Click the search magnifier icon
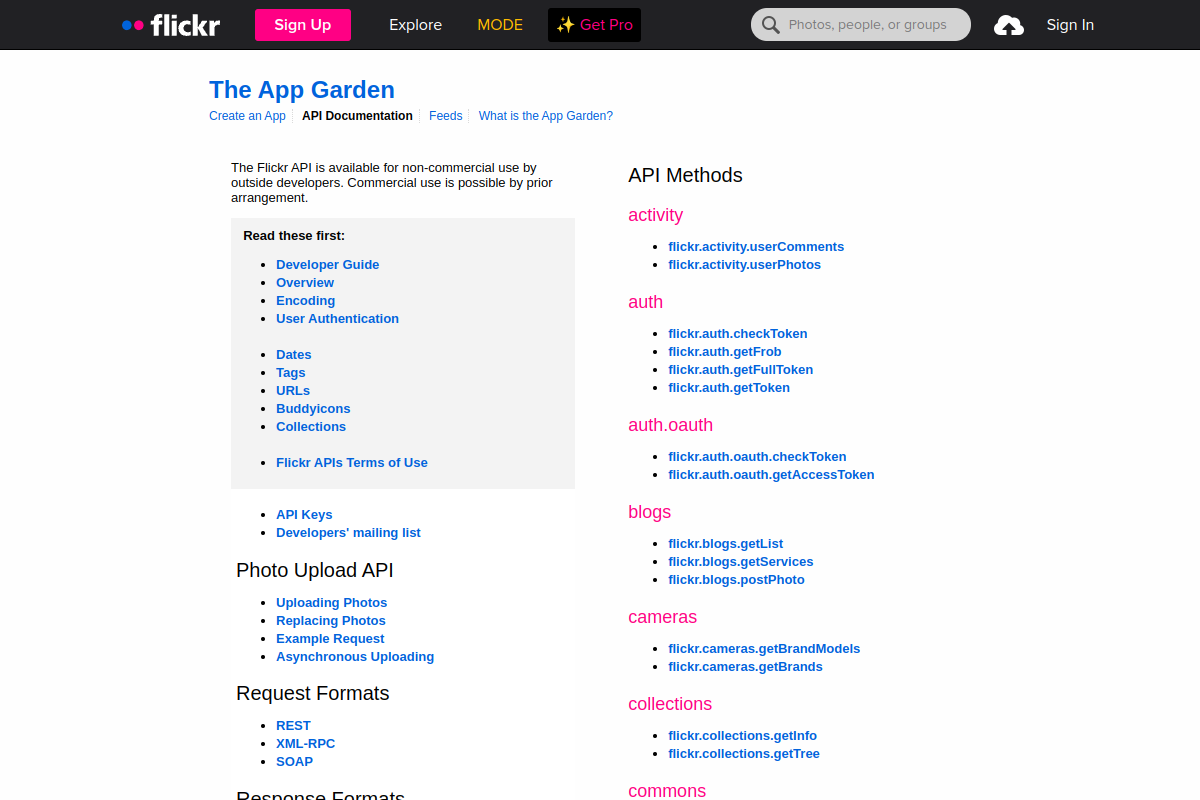The height and width of the screenshot is (800, 1200). pos(770,25)
